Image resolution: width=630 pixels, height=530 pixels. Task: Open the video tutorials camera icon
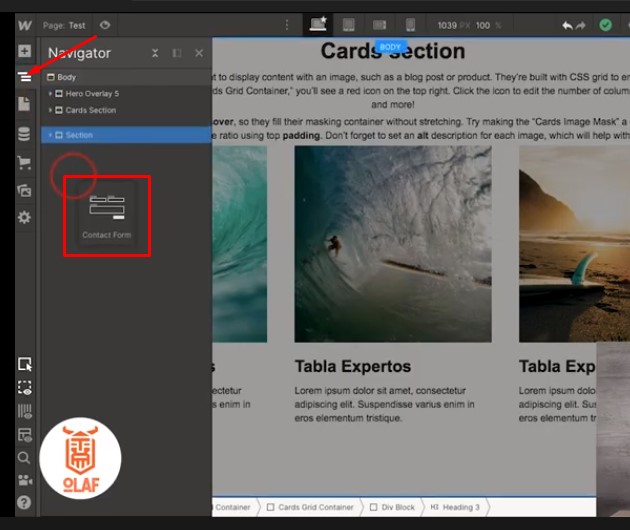(25, 480)
